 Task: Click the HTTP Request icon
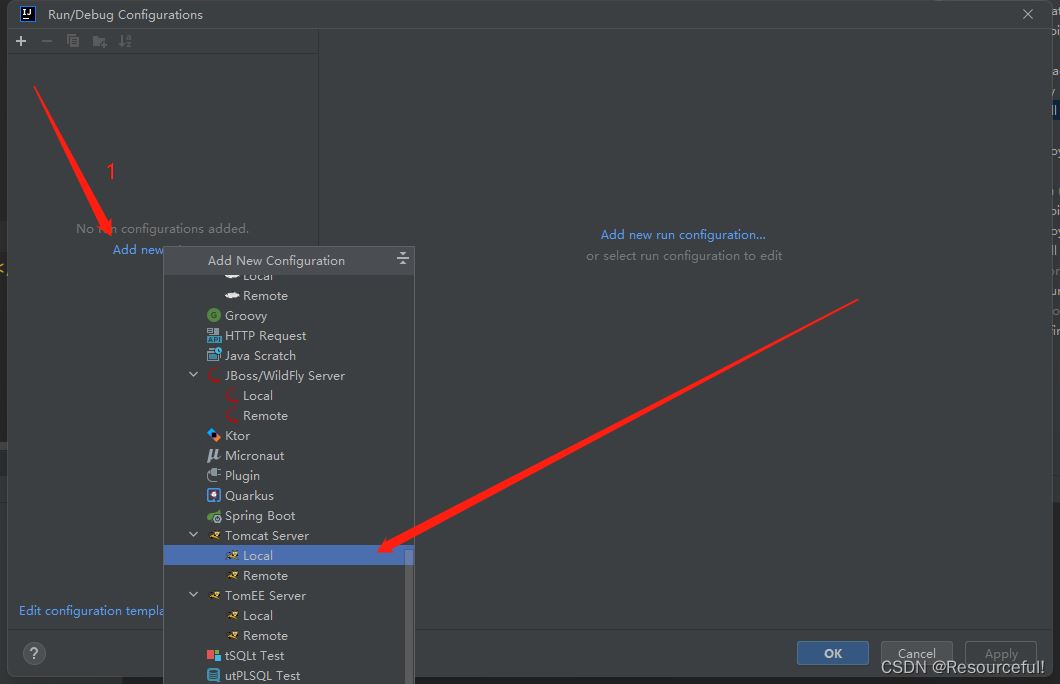coord(214,335)
